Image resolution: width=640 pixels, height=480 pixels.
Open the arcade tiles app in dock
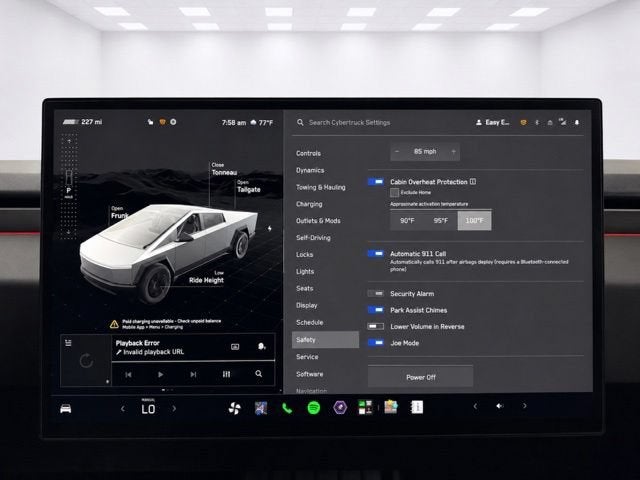(365, 407)
